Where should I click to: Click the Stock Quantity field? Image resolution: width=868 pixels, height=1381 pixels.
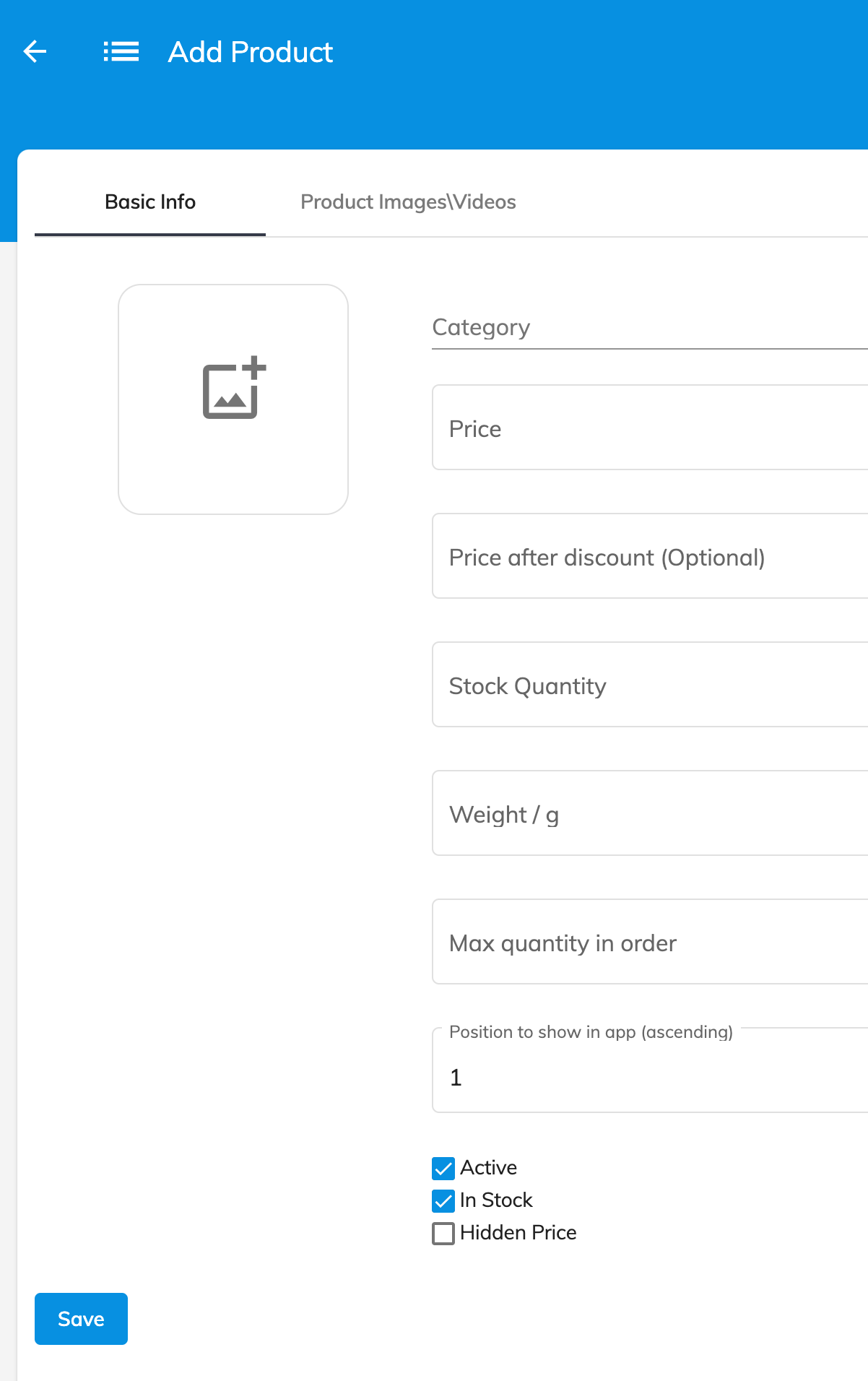pyautogui.click(x=650, y=685)
